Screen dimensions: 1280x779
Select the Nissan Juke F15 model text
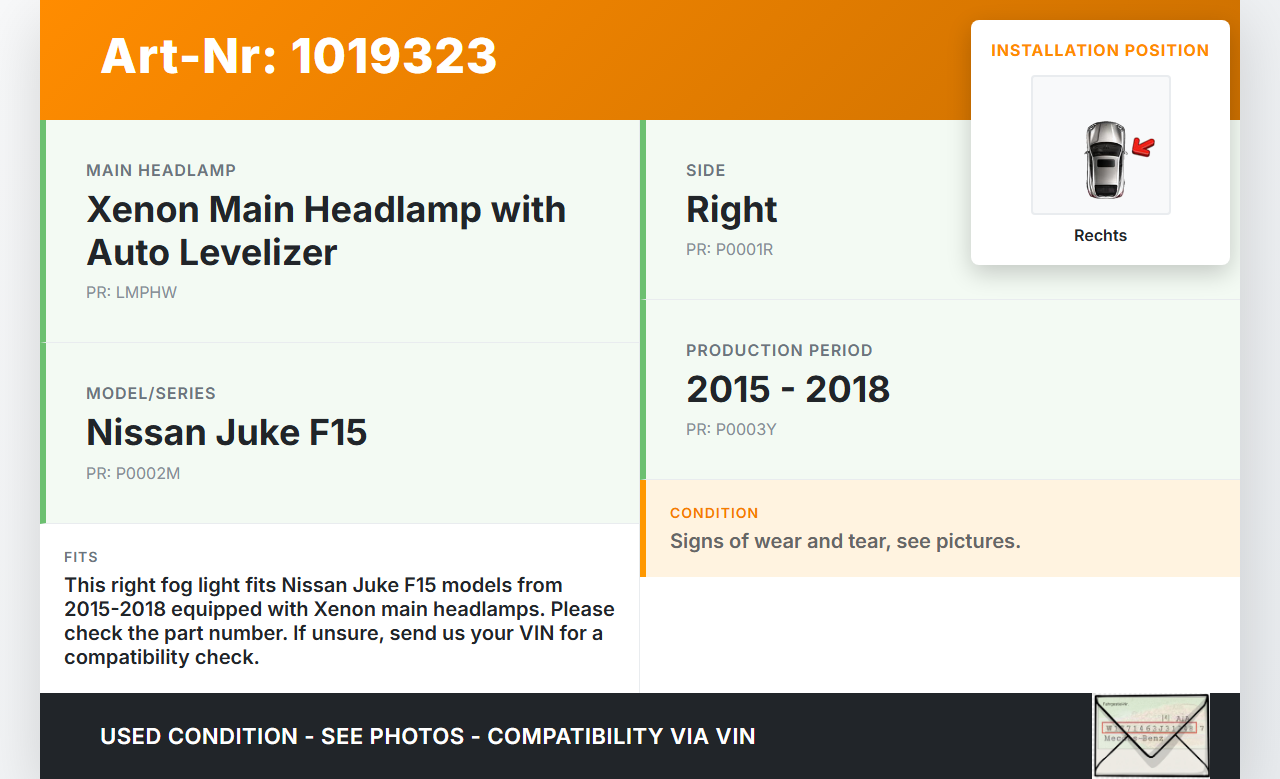(x=227, y=432)
